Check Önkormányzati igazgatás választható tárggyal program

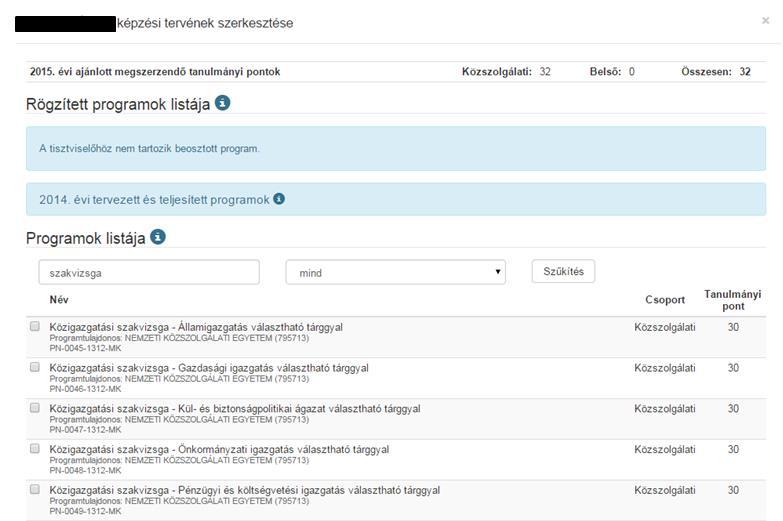pos(34,449)
